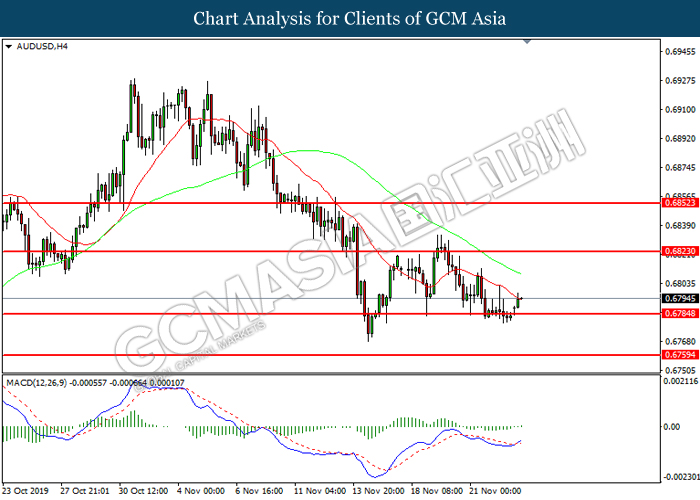This screenshot has width=700, height=500.
Task: Click the chart shift triangle marker at the top
Action: point(527,42)
